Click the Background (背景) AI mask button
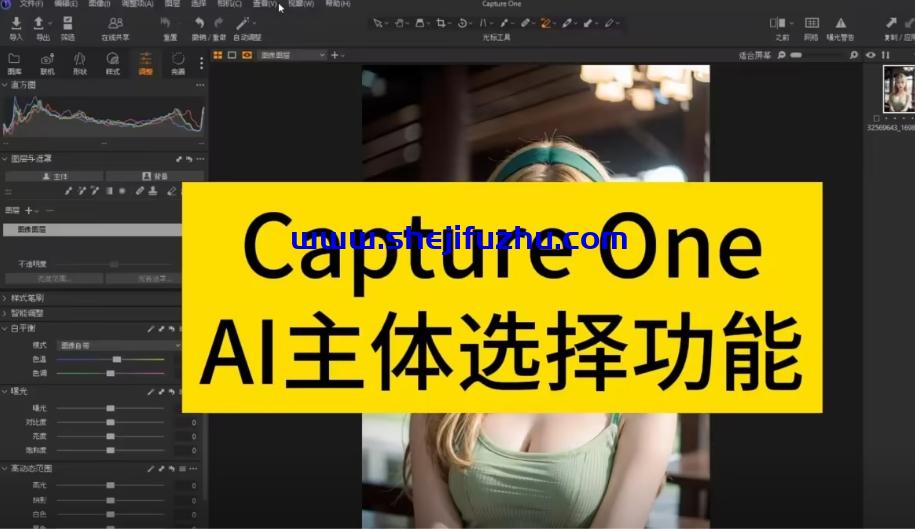This screenshot has width=915, height=529. (154, 175)
